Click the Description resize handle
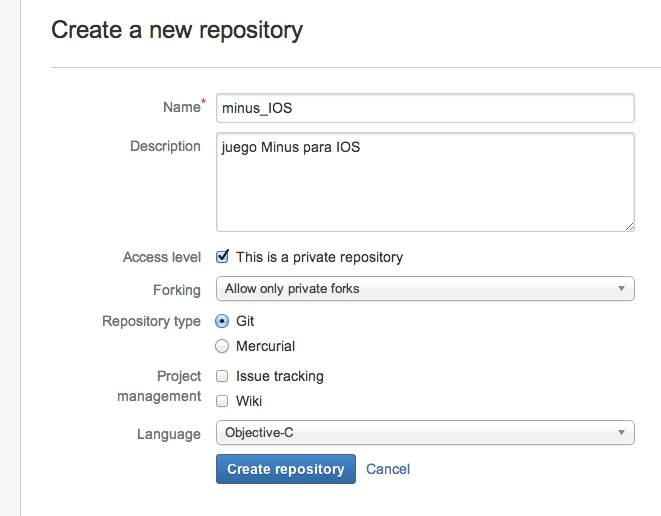The height and width of the screenshot is (516, 661). click(x=630, y=227)
